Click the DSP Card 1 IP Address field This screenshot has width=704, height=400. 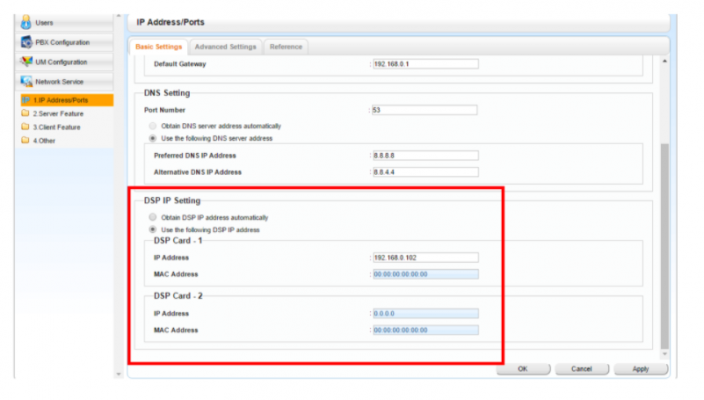(x=425, y=257)
